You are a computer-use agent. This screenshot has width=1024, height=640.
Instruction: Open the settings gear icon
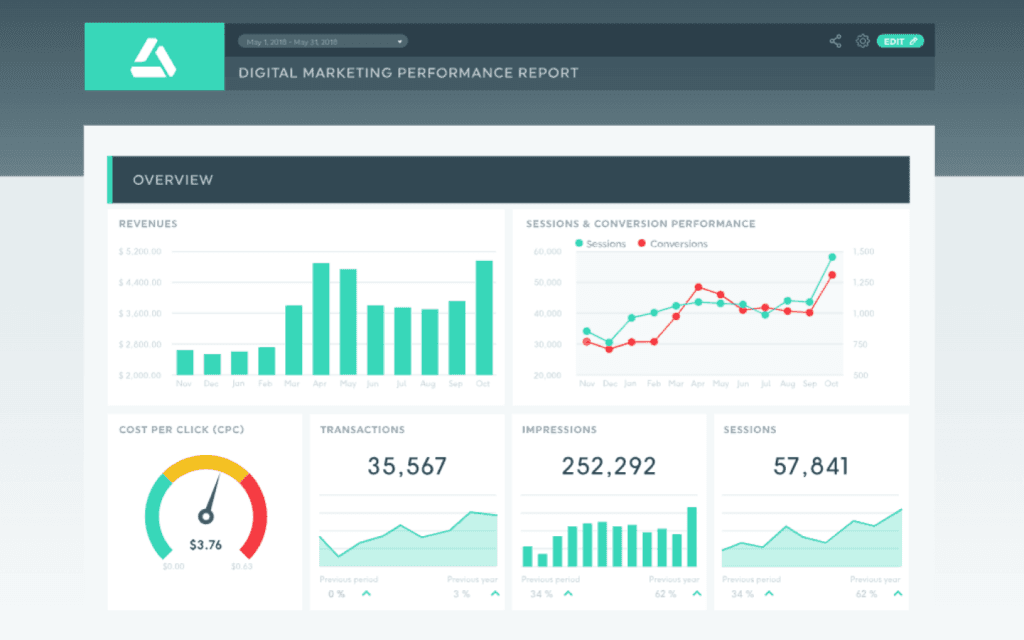point(863,41)
